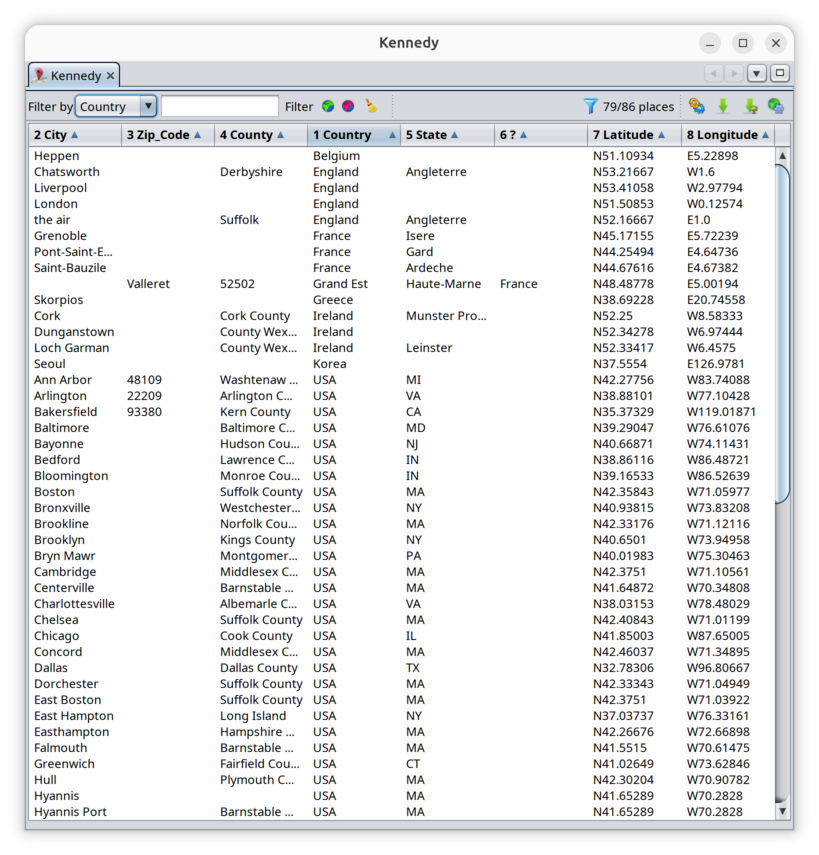
Task: Click the green download arrow icon
Action: click(x=723, y=105)
